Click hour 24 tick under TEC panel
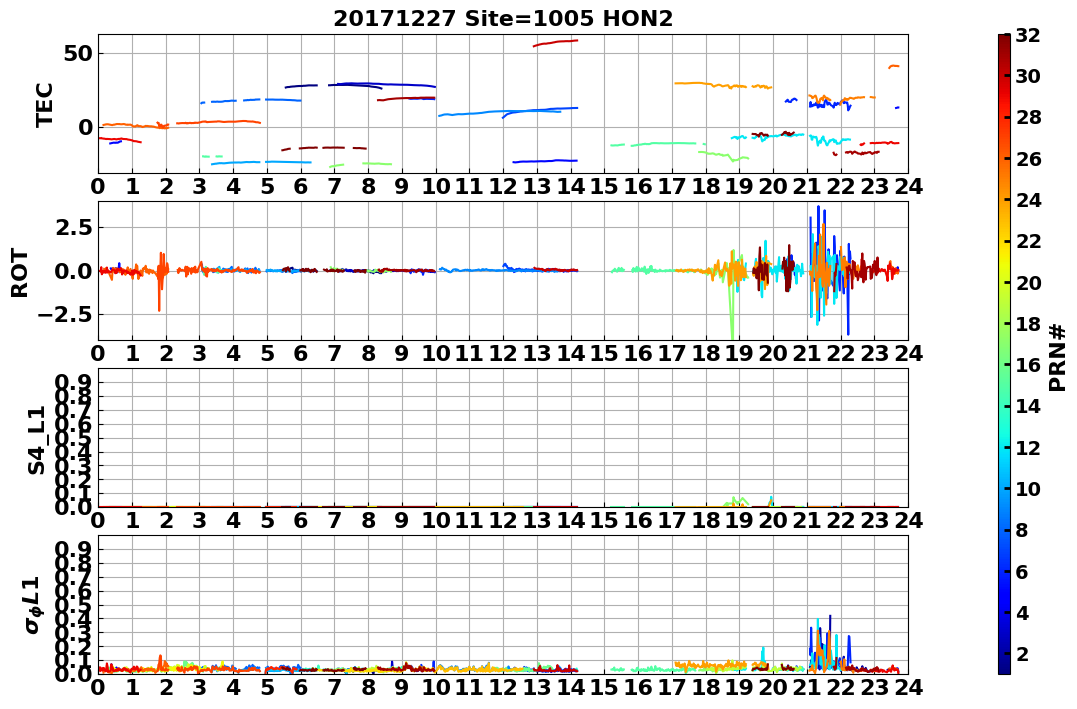Image resolution: width=1077 pixels, height=709 pixels. coord(909,186)
